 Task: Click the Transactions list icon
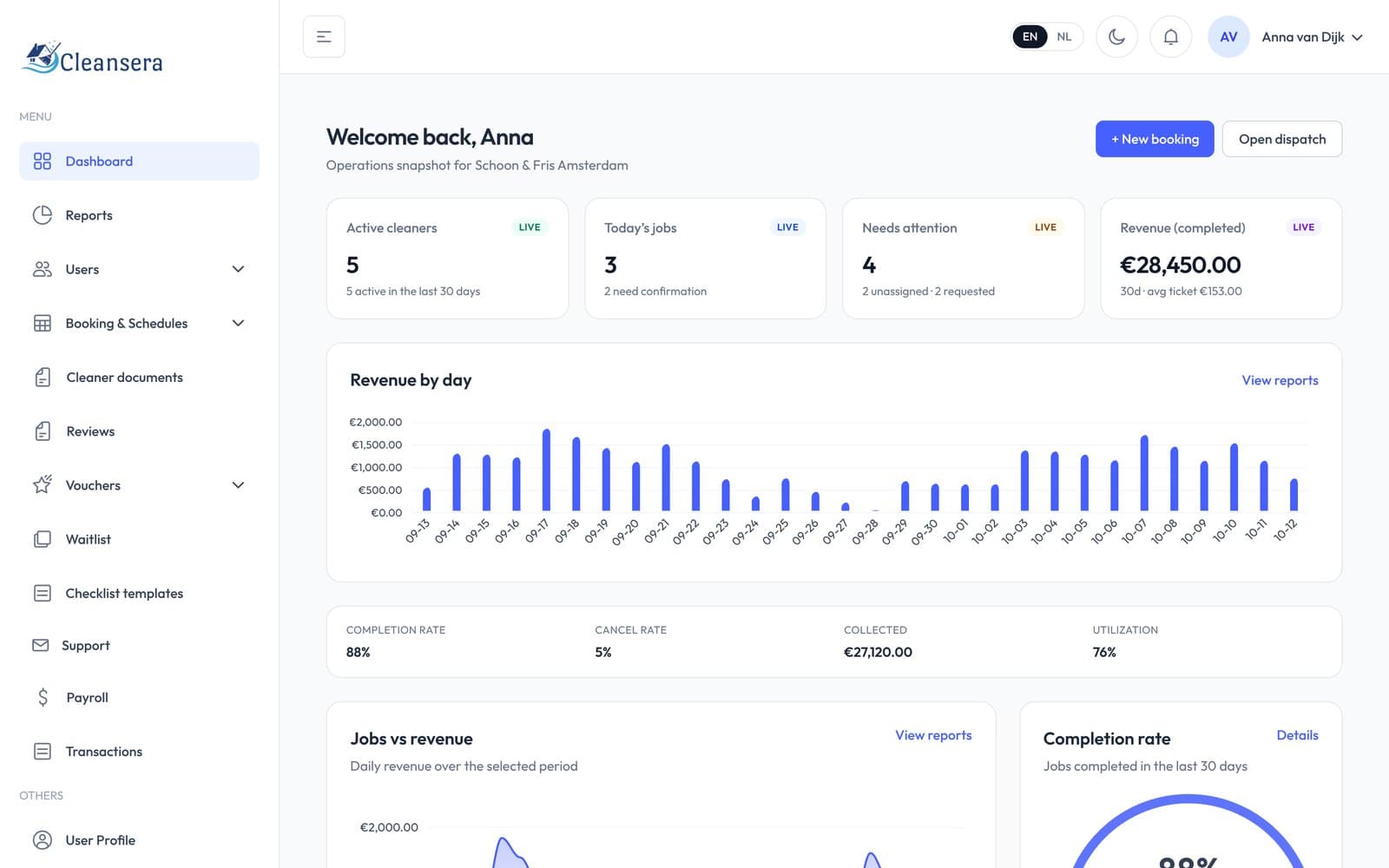click(x=42, y=752)
